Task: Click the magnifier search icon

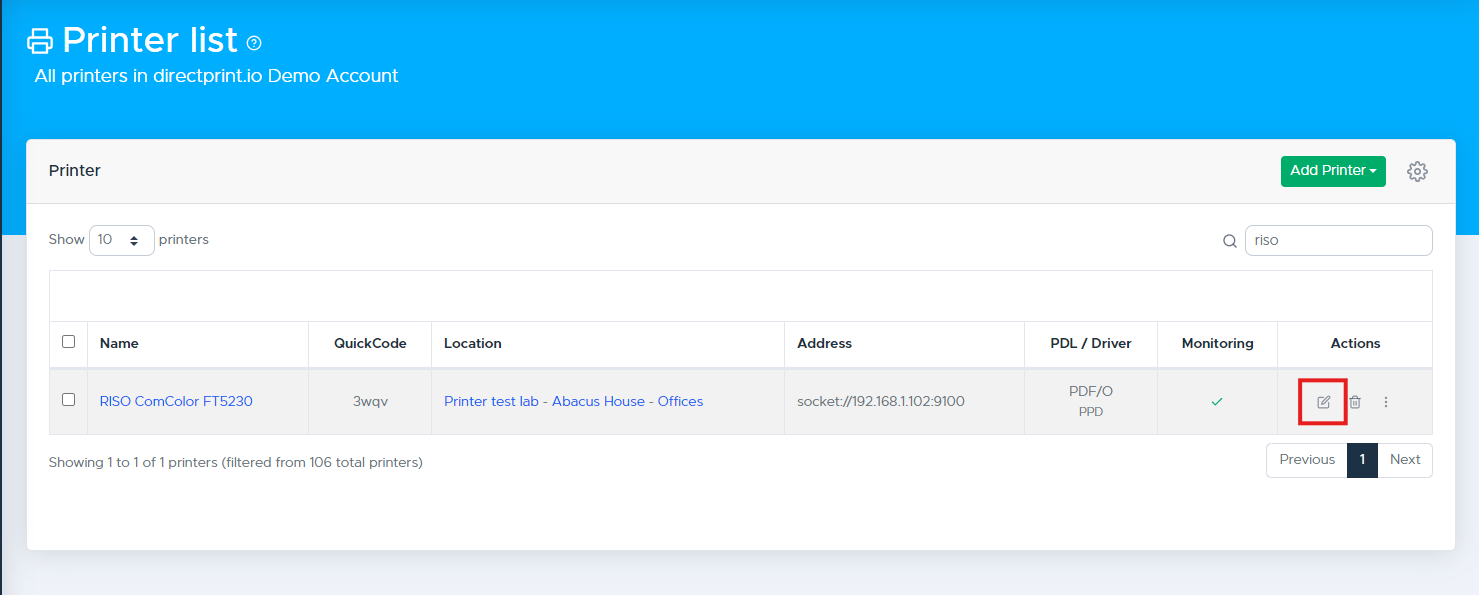Action: (x=1230, y=241)
